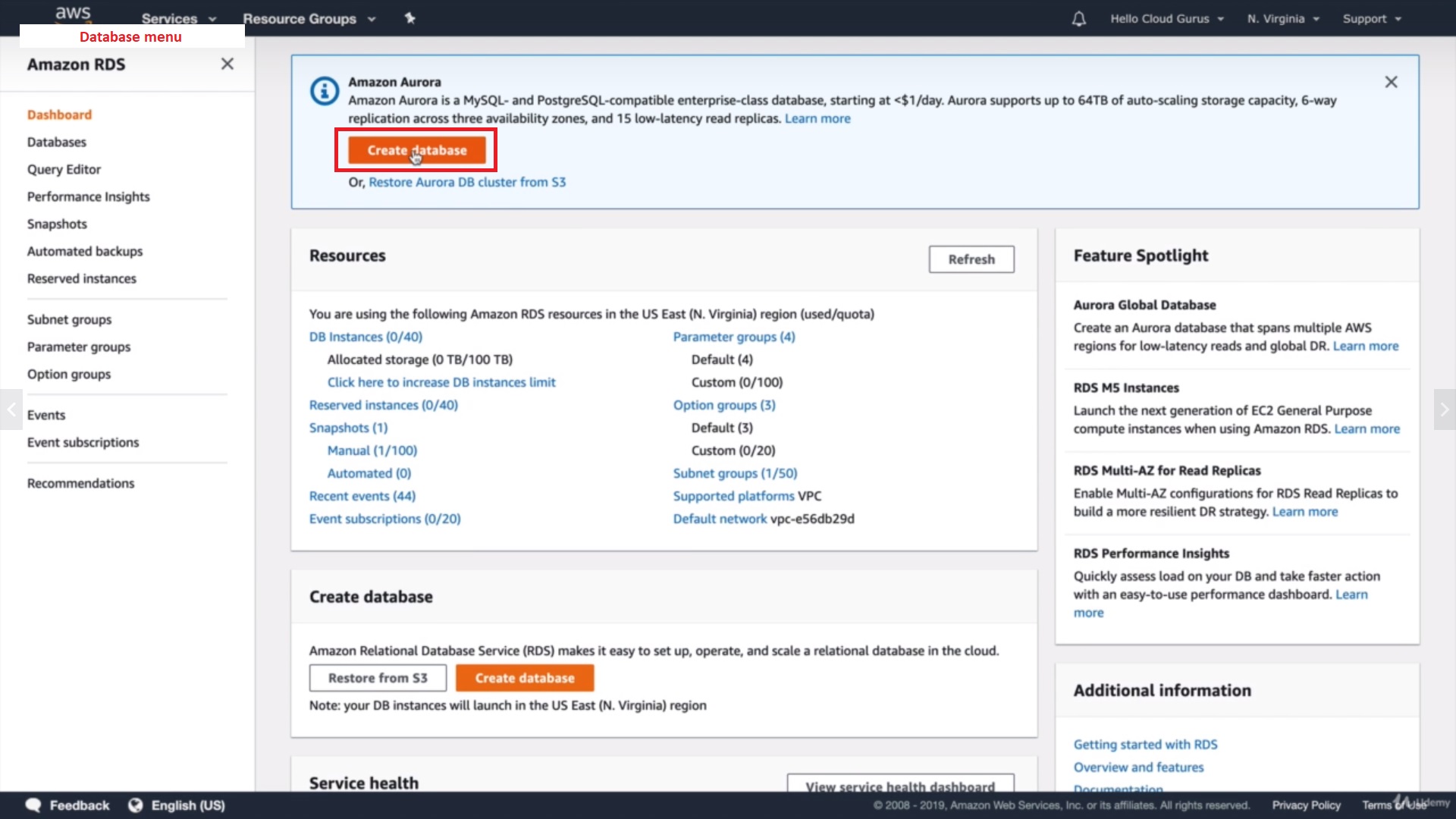Viewport: 1456px width, 819px height.
Task: Click the notifications bell icon
Action: tap(1078, 18)
